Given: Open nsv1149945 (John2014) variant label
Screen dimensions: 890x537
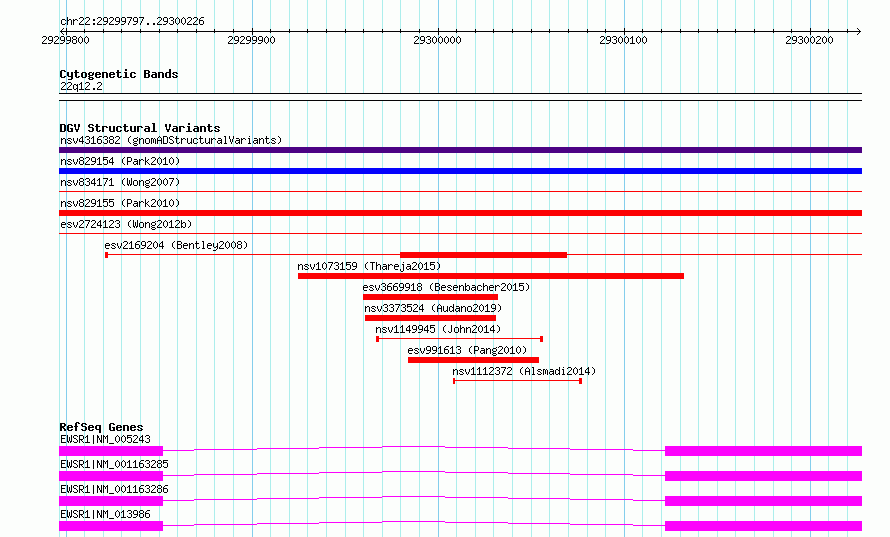Looking at the screenshot, I should 438,329.
